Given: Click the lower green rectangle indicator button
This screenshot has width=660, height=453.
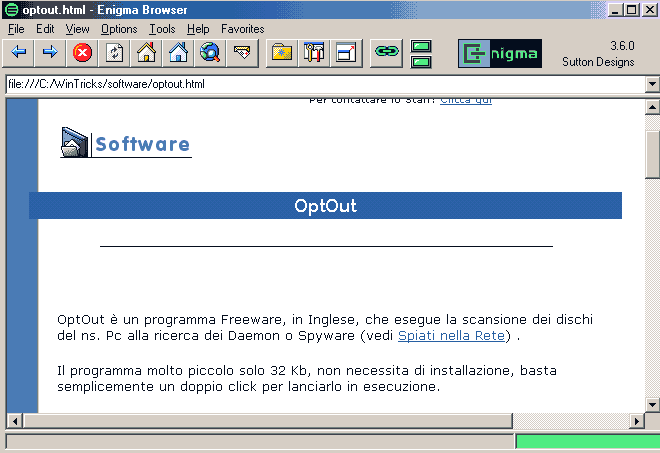Looking at the screenshot, I should (421, 62).
